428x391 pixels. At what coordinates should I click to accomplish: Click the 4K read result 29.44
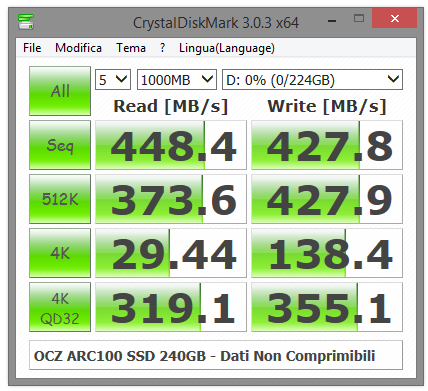click(x=171, y=253)
